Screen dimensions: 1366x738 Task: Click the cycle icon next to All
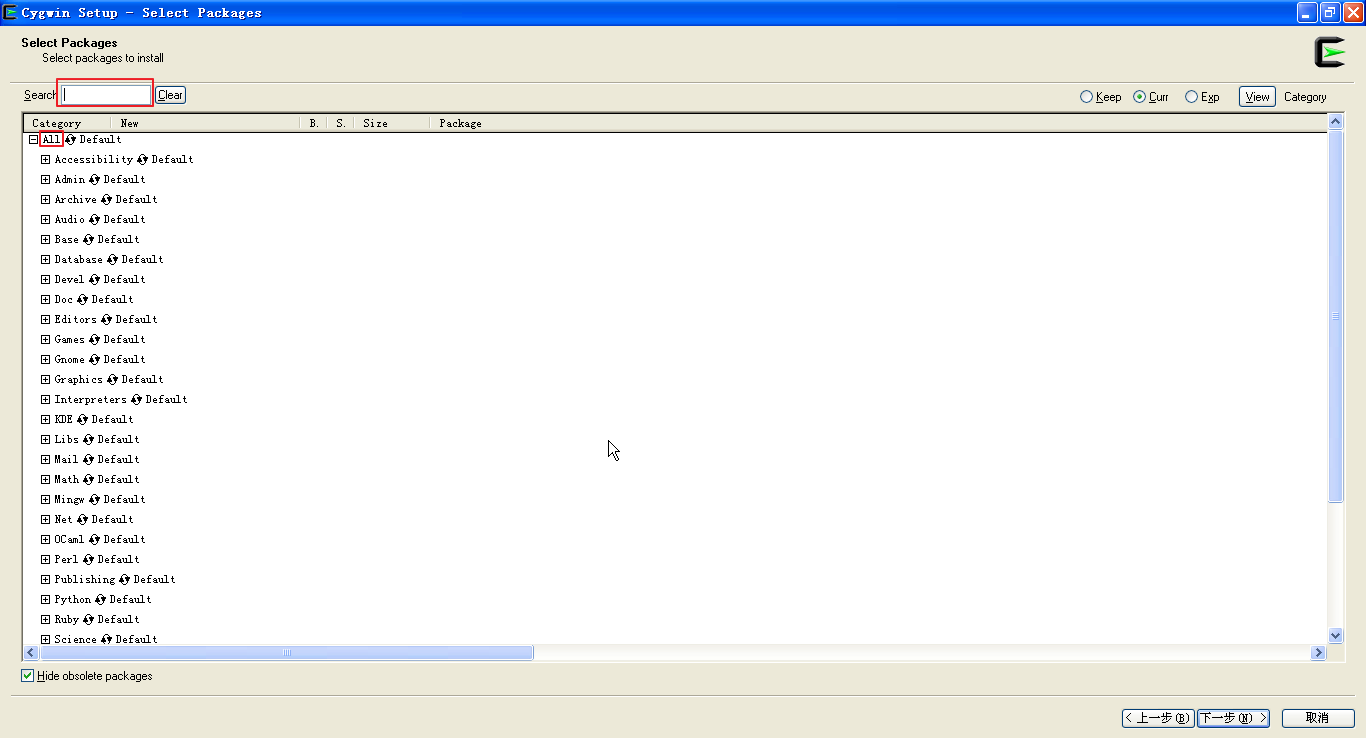(x=70, y=140)
